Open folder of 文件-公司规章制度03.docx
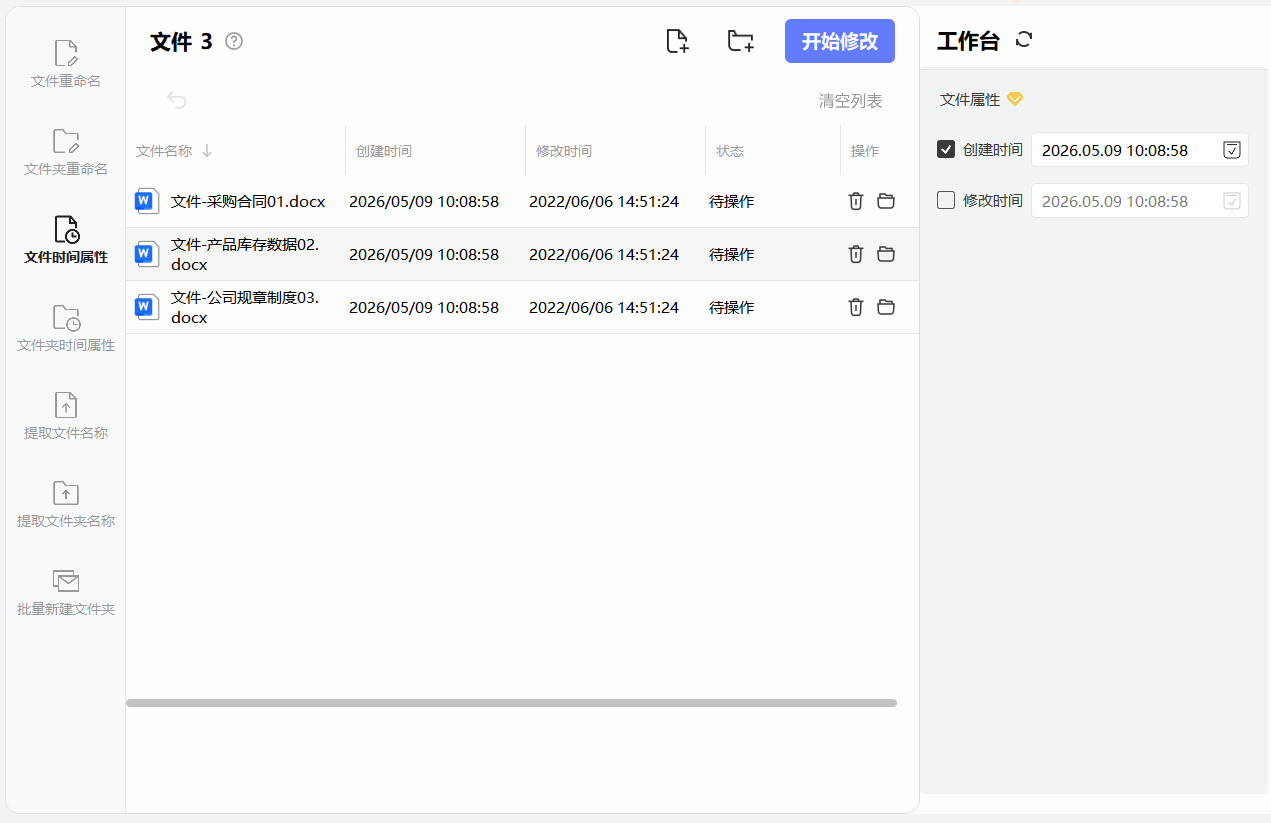 (x=886, y=307)
